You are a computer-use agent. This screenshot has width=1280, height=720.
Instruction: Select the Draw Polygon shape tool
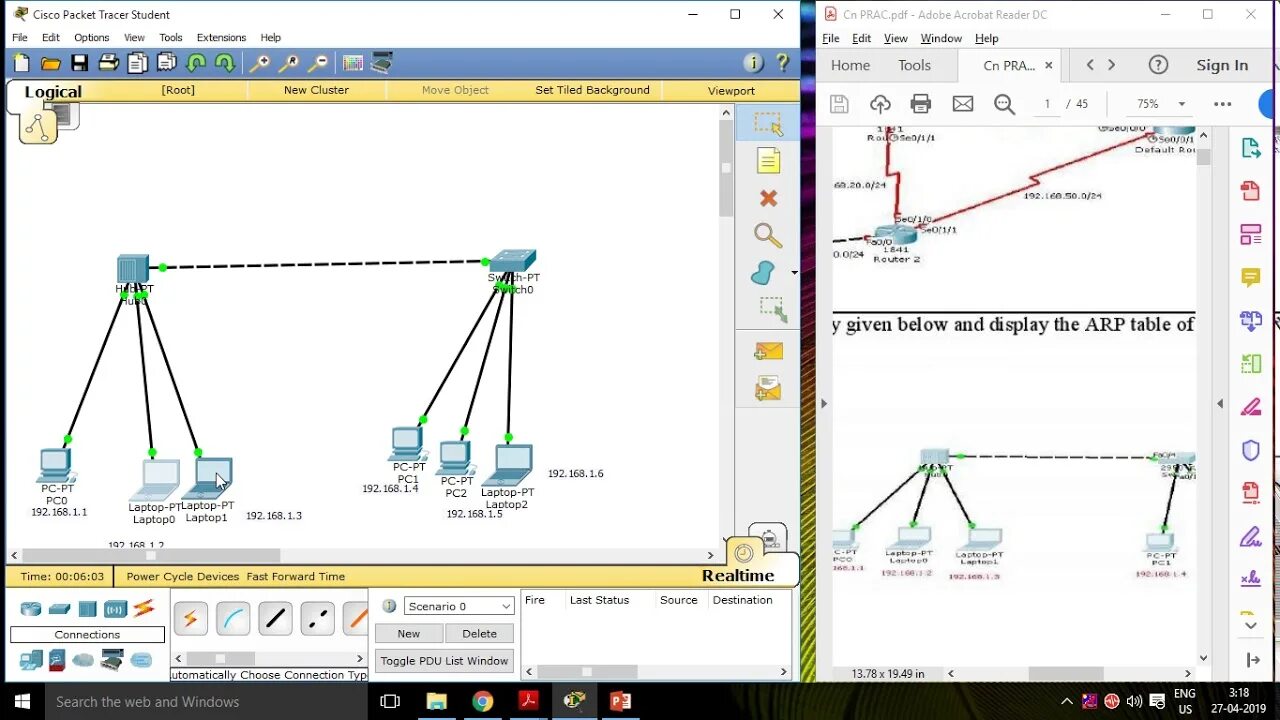(x=763, y=273)
